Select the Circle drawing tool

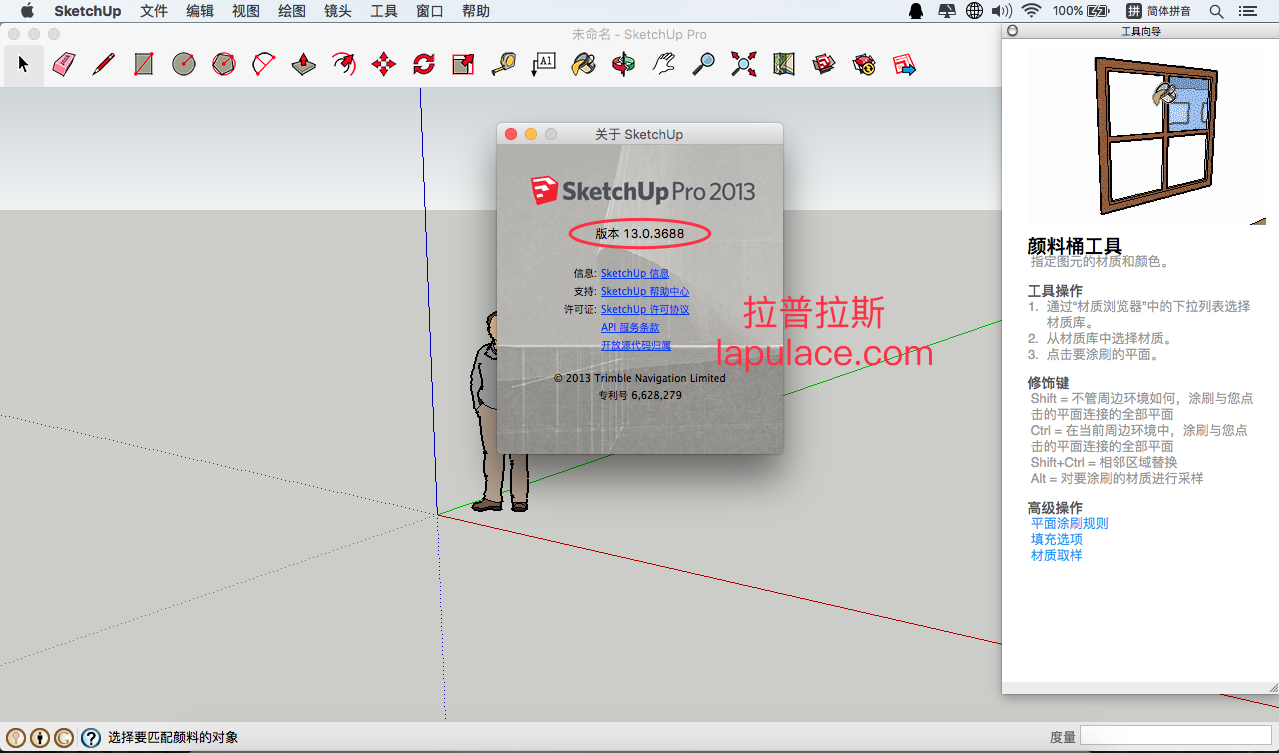coord(183,65)
